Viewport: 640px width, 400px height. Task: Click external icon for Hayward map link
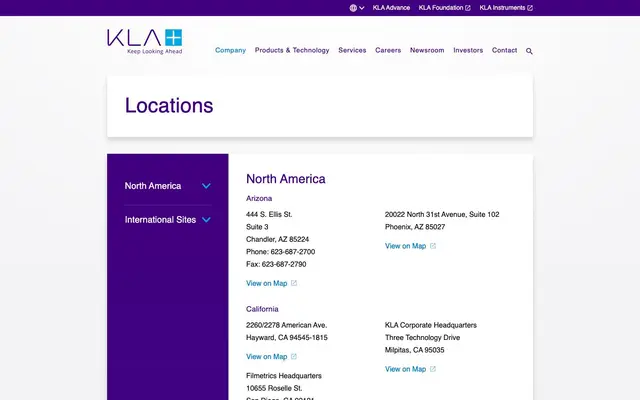(x=294, y=356)
